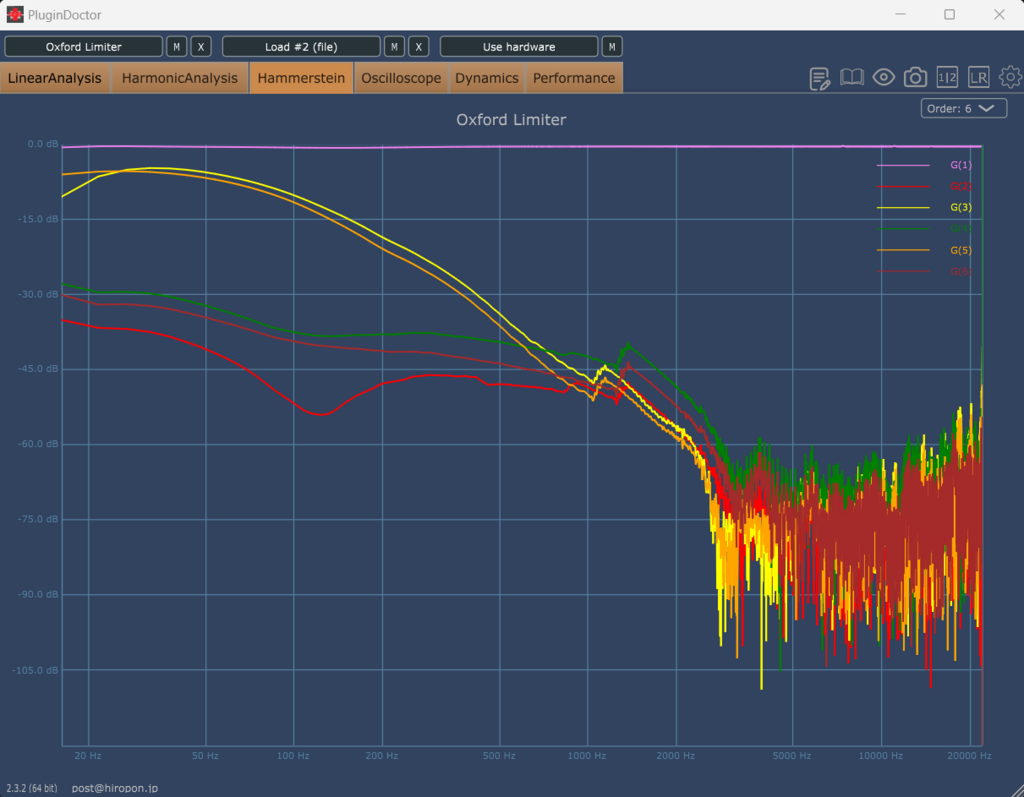Image resolution: width=1024 pixels, height=797 pixels.
Task: Click the -105.0 dB axis label
Action: click(x=35, y=670)
